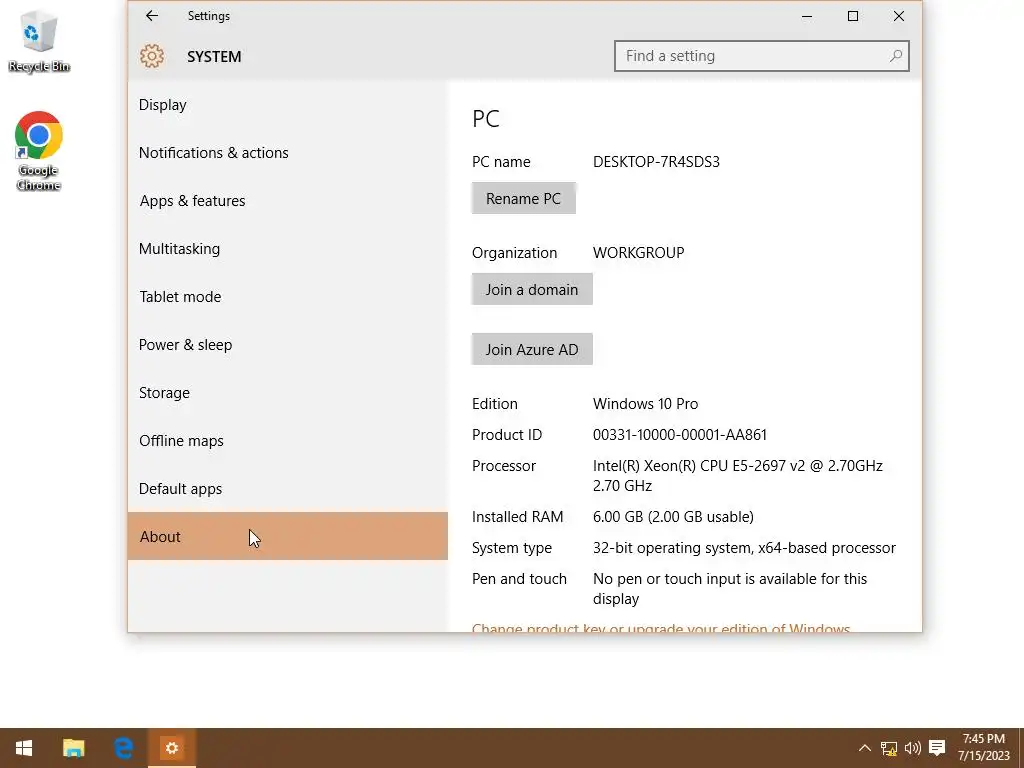Screen dimensions: 1024x768
Task: Click the 32-bit operating system text
Action: click(744, 548)
